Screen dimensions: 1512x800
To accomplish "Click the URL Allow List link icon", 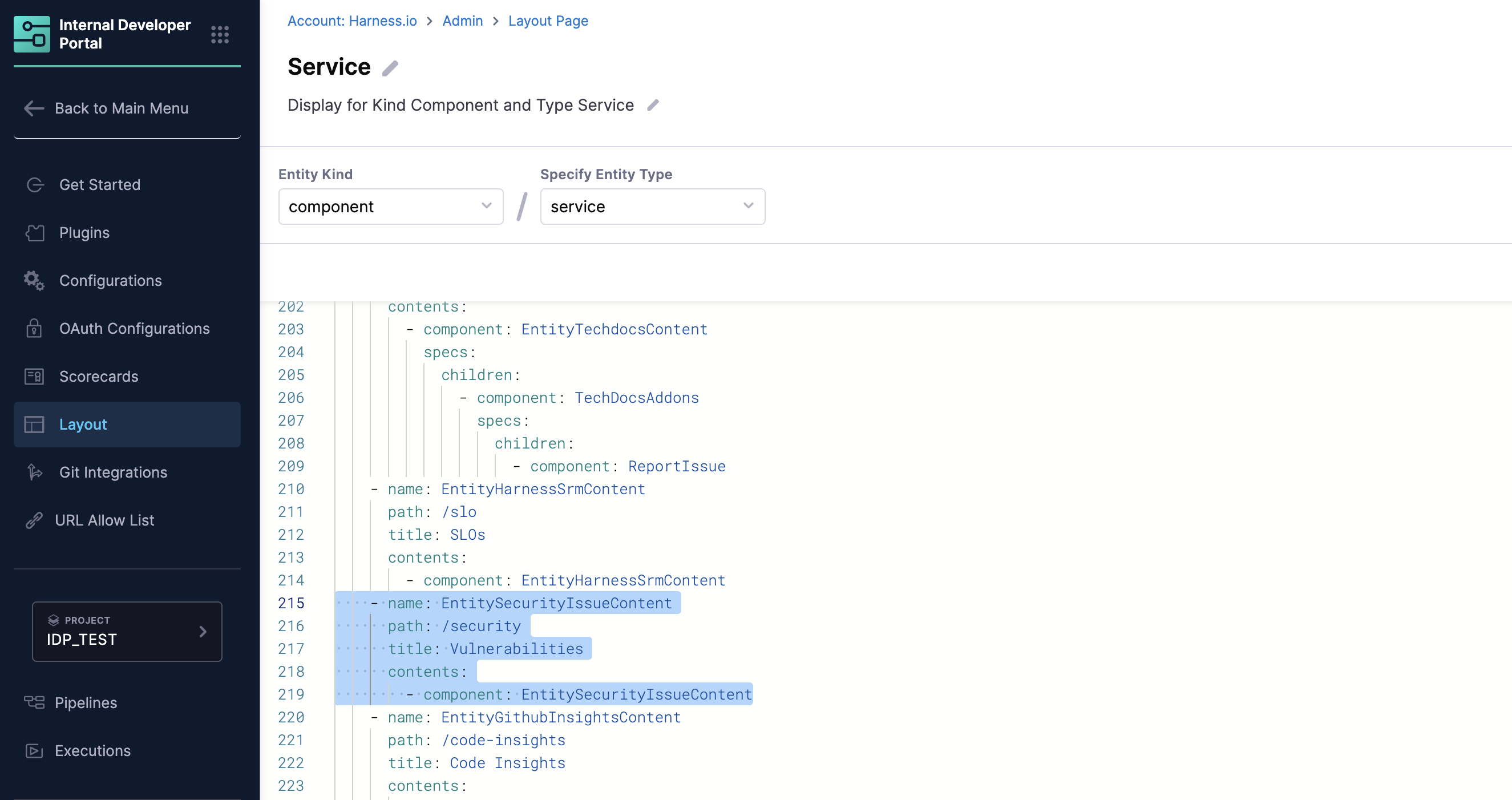I will [34, 520].
